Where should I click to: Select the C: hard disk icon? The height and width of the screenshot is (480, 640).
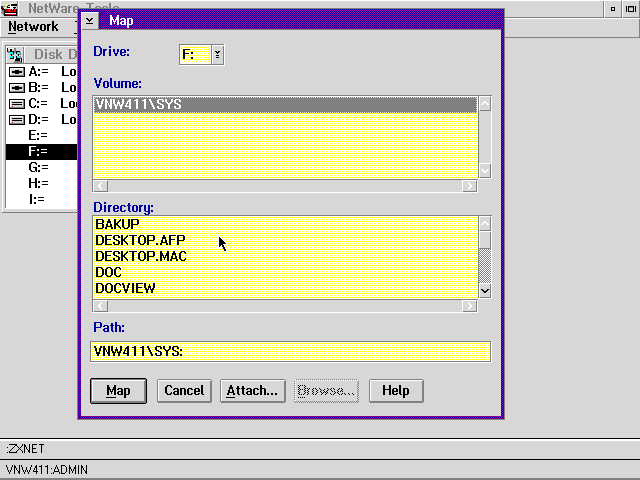[x=17, y=104]
